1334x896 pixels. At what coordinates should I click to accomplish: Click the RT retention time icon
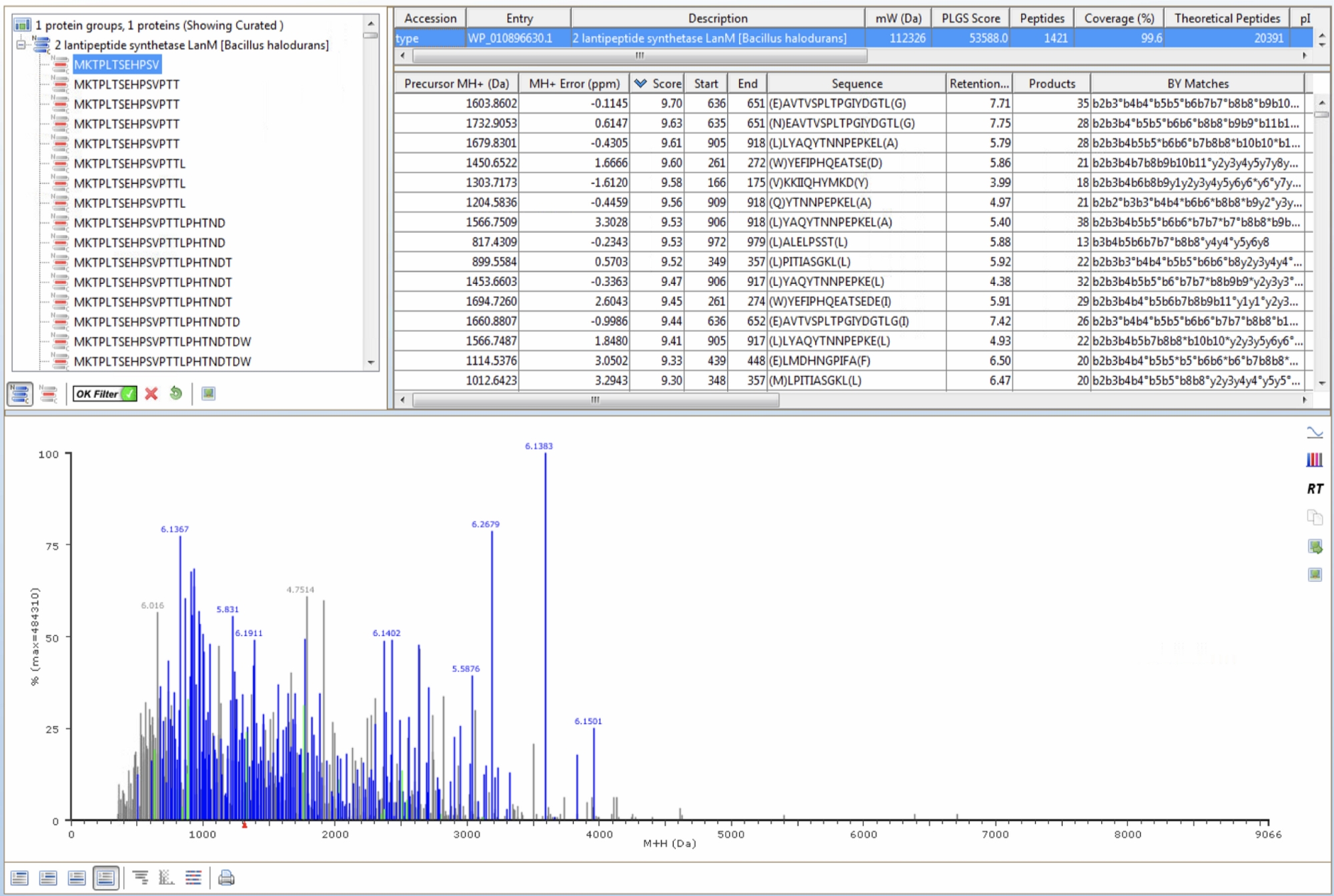point(1315,489)
